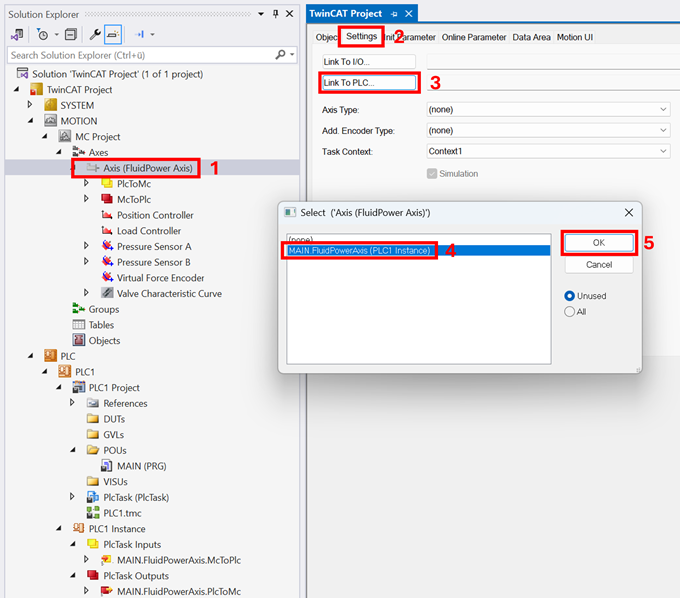This screenshot has height=598, width=680.
Task: Select MAIN.FluidPowerAxis (PLC1 Instance) list entry
Action: click(418, 250)
